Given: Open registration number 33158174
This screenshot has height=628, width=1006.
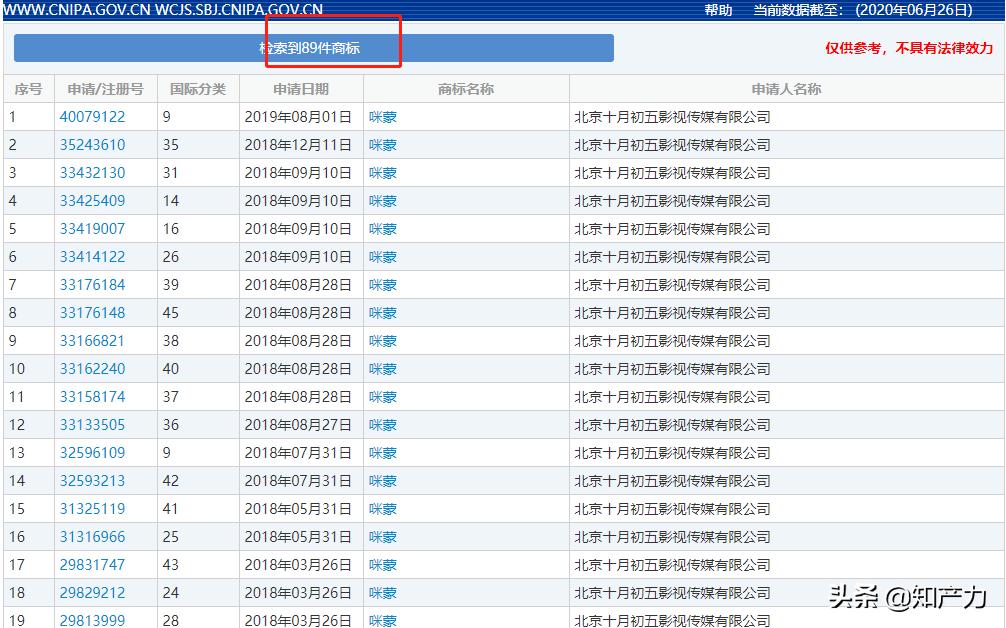Looking at the screenshot, I should tap(92, 397).
